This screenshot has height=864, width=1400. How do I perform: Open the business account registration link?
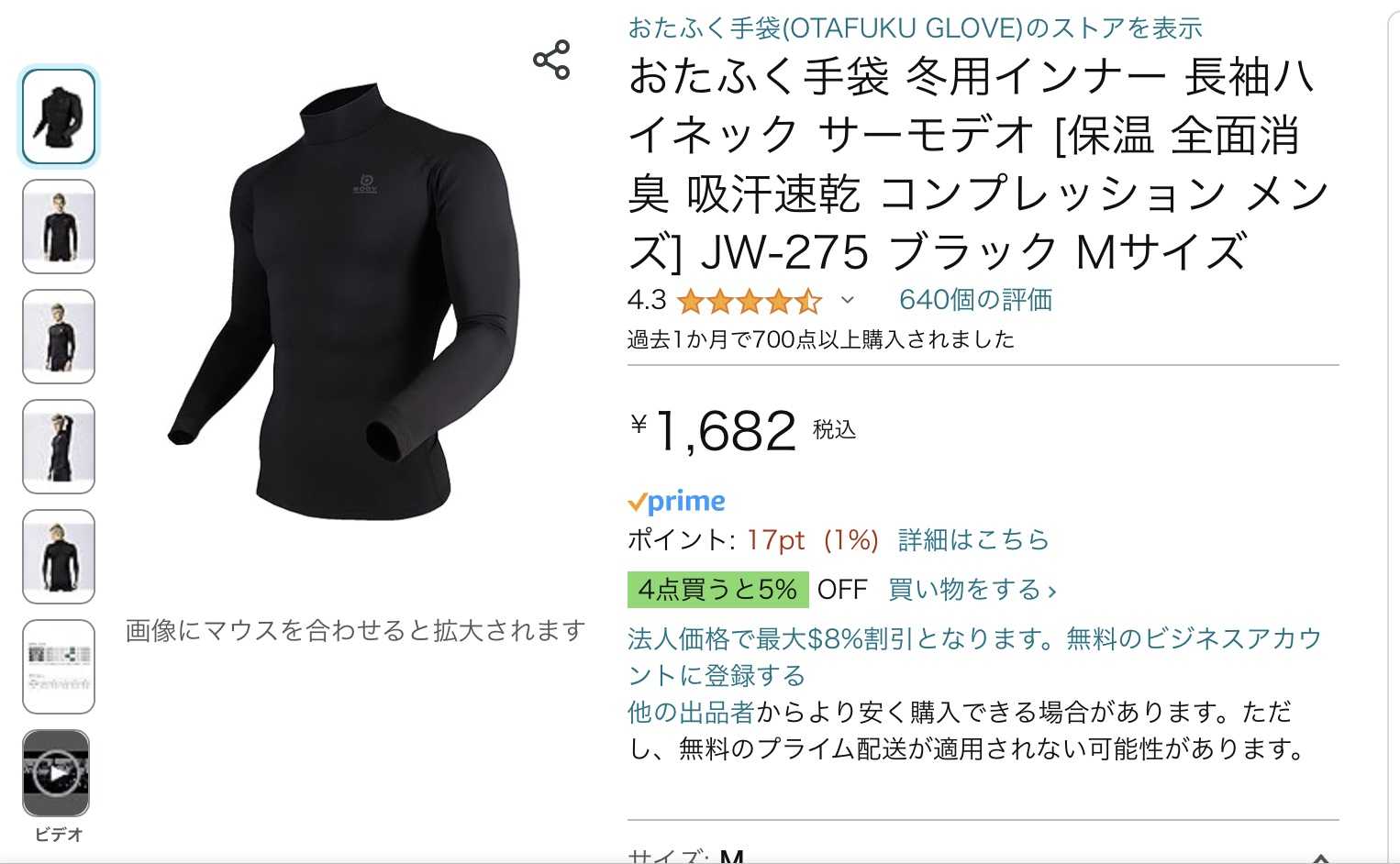coord(974,657)
